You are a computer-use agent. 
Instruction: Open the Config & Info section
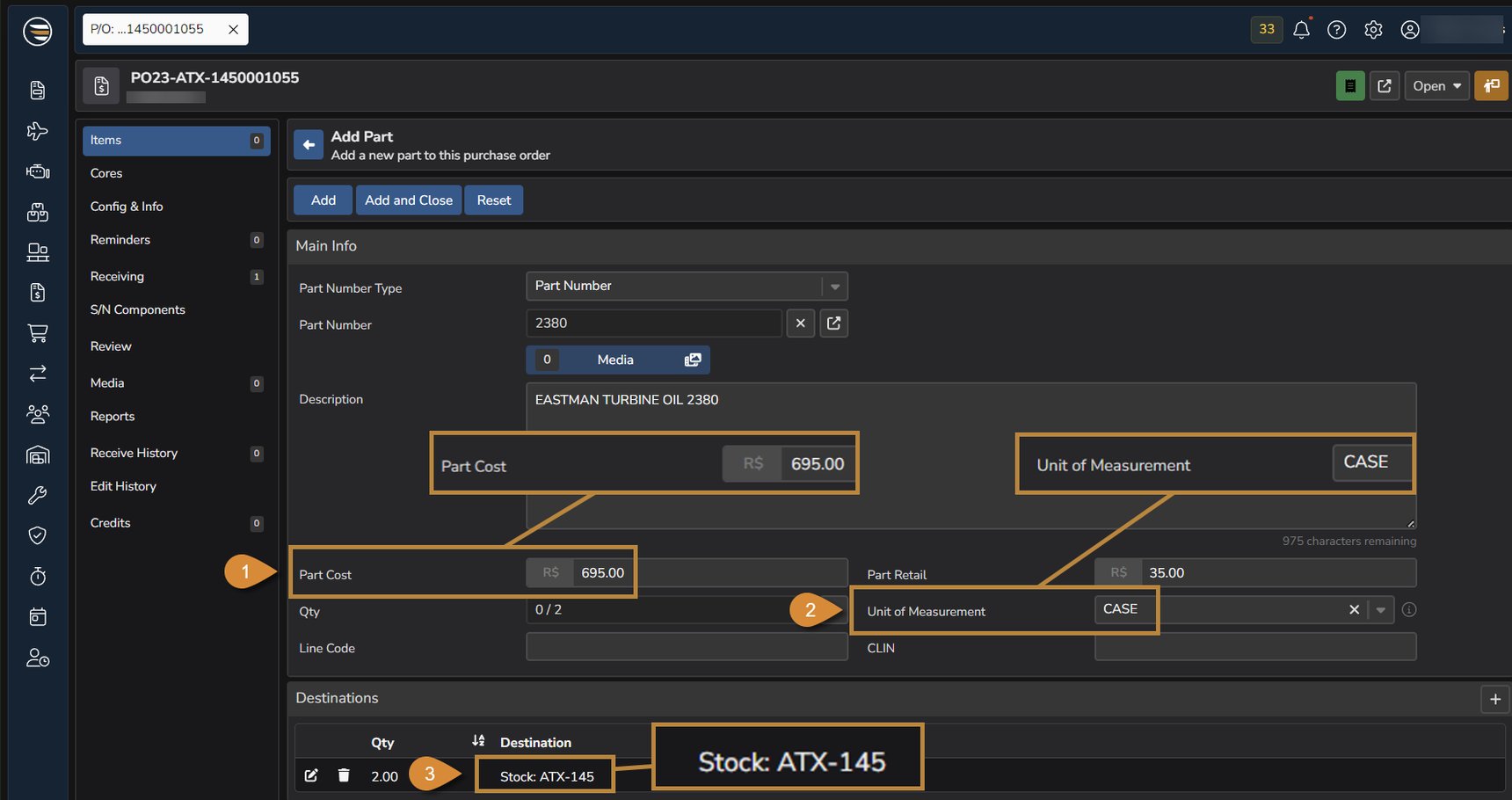[x=127, y=207]
